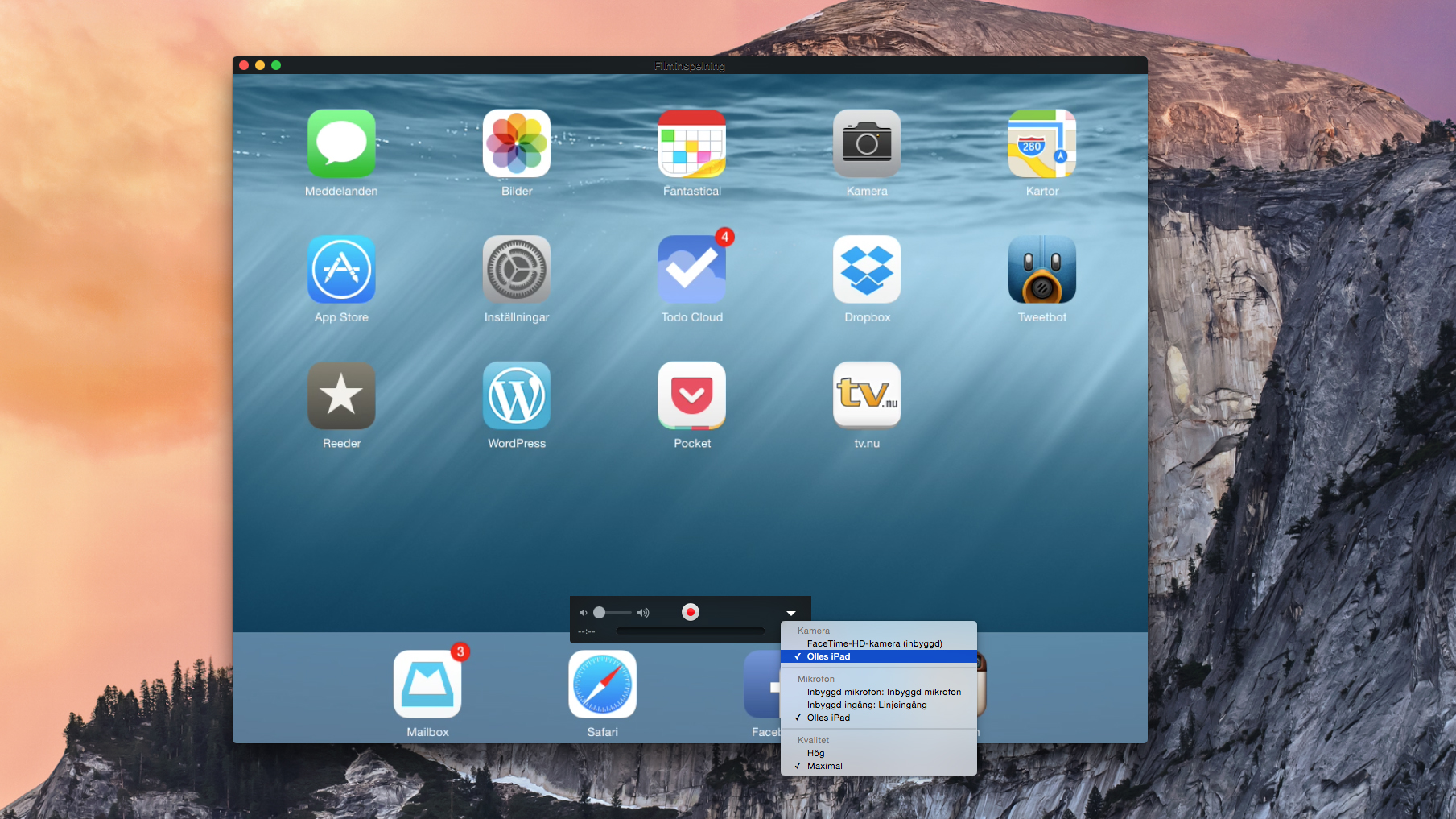
Task: Open Mailbox in the dock
Action: (427, 685)
